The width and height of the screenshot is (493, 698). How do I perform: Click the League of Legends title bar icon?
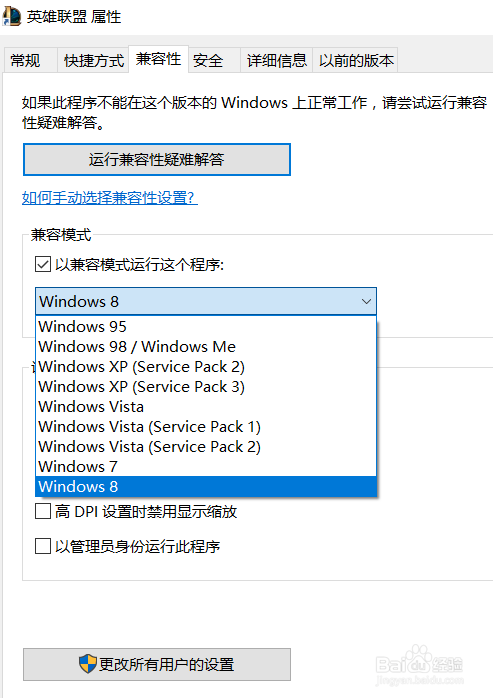[12, 16]
